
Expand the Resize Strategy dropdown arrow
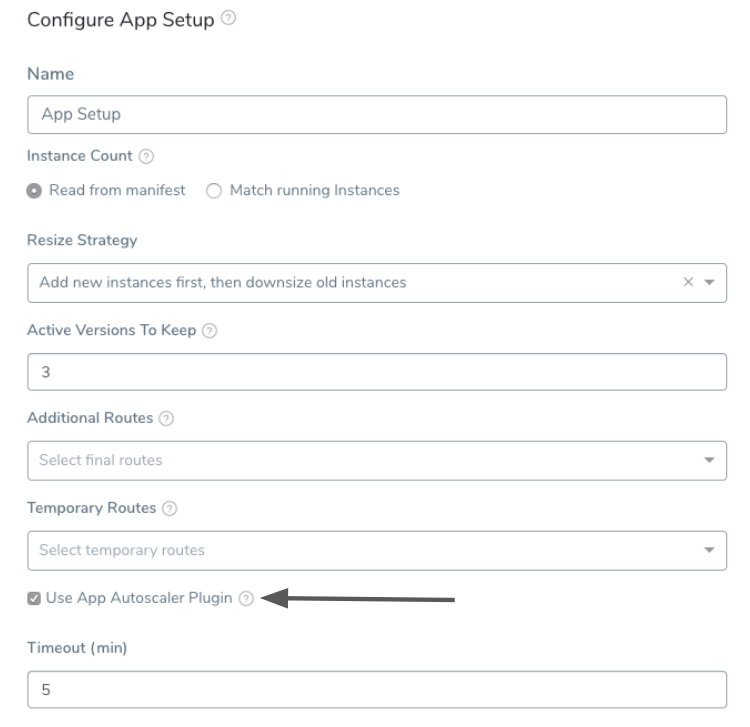coord(709,282)
